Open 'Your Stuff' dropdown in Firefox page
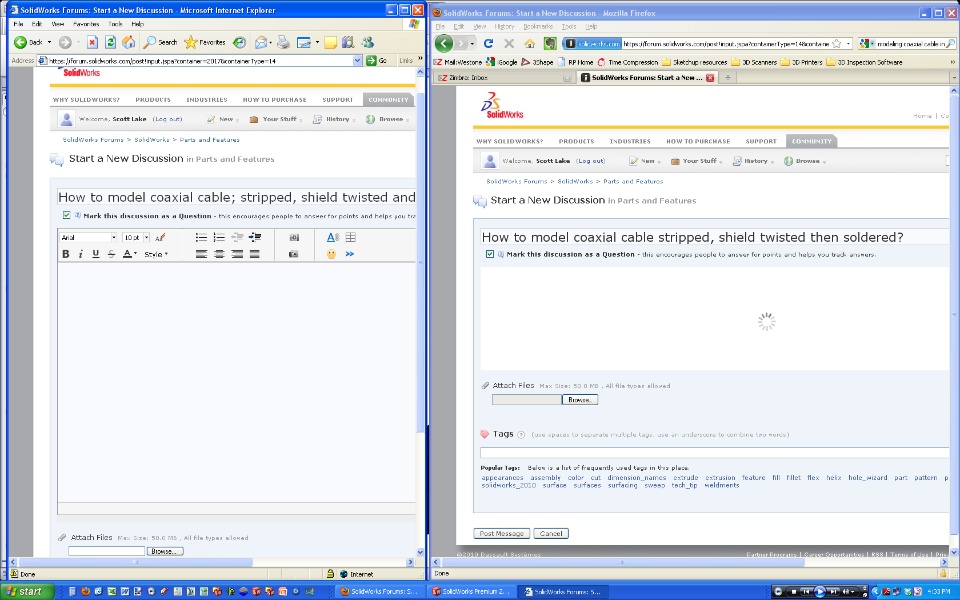Viewport: 960px width, 600px height. (697, 161)
